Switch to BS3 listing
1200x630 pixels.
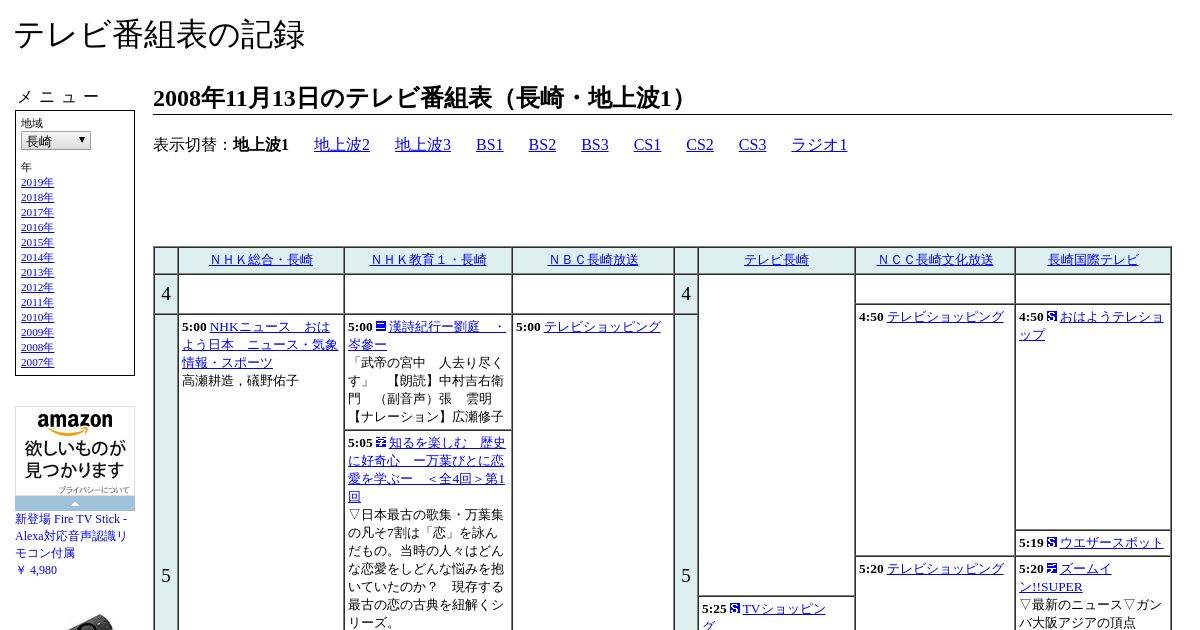[x=595, y=145]
